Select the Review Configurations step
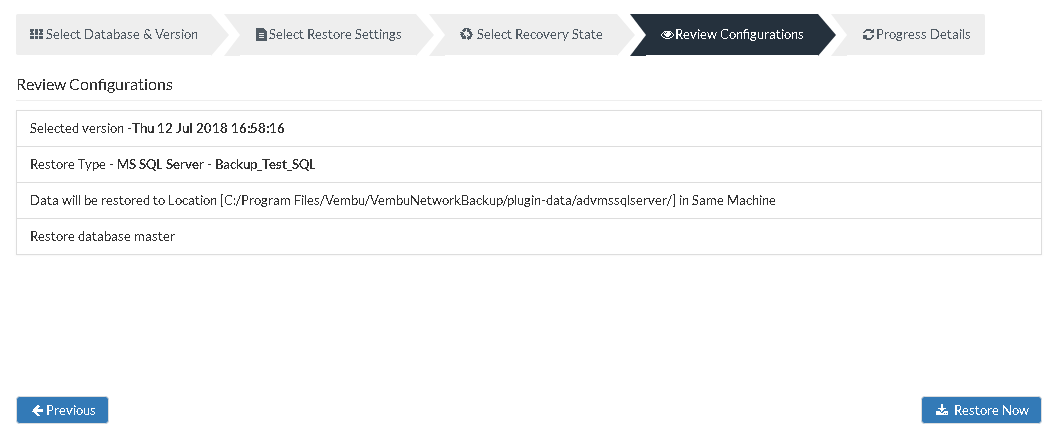 click(x=733, y=35)
